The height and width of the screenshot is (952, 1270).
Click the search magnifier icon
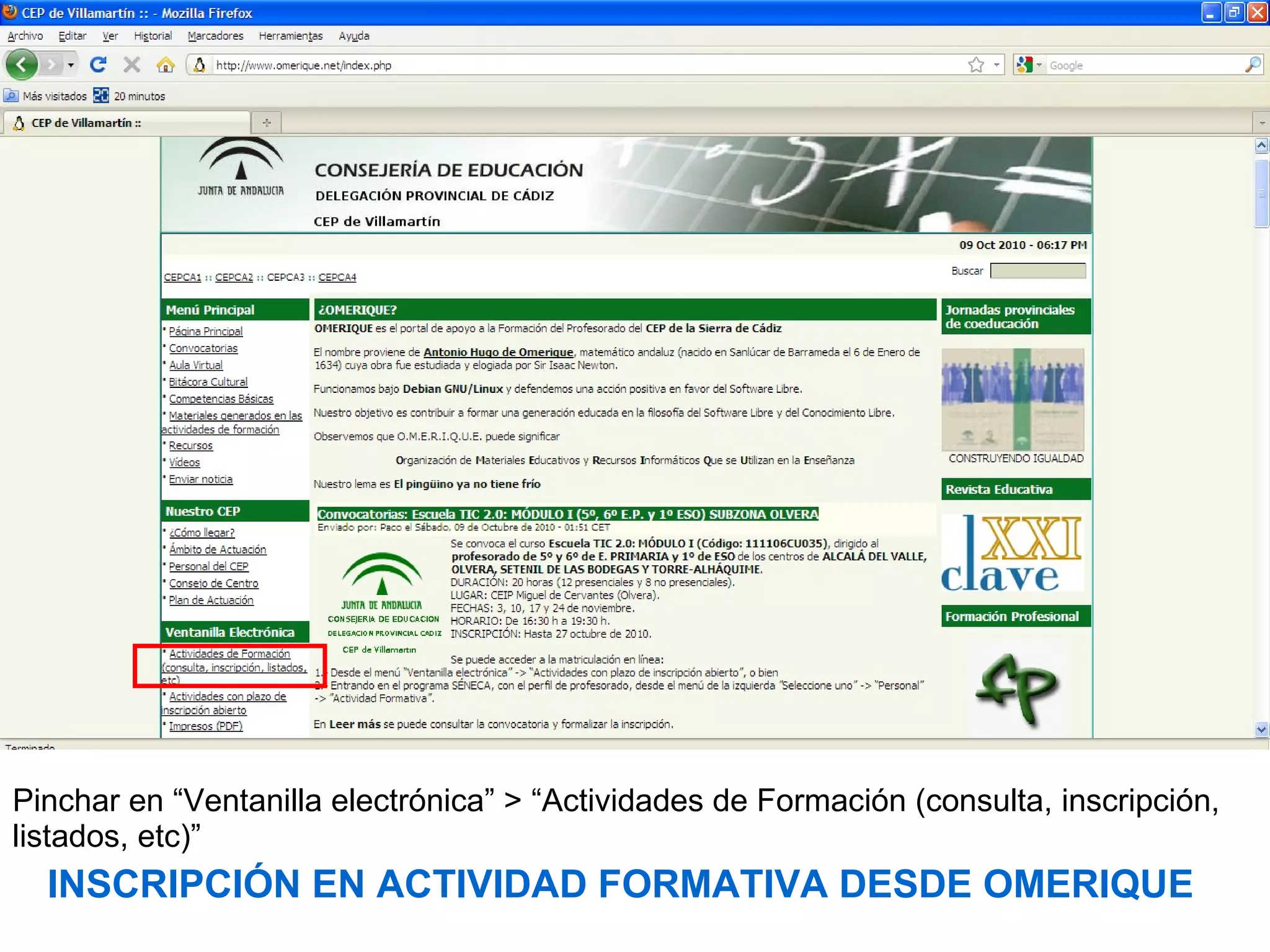pos(1252,64)
